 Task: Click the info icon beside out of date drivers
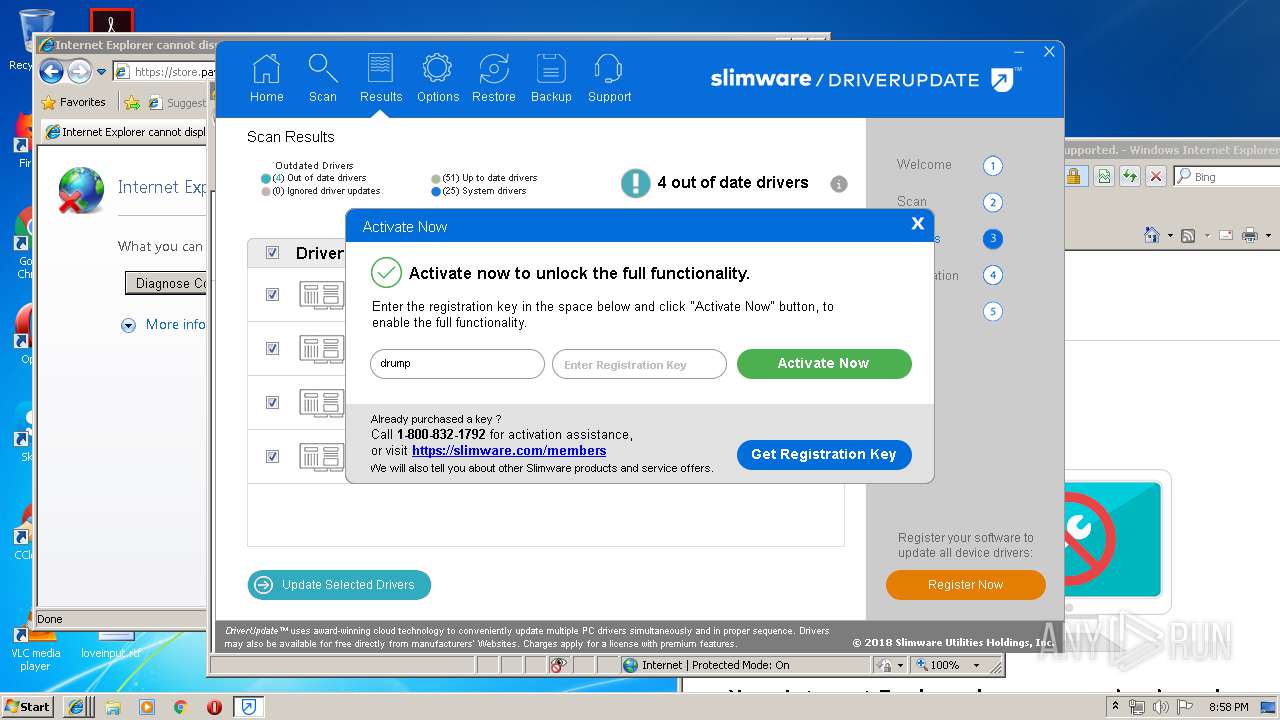(839, 184)
